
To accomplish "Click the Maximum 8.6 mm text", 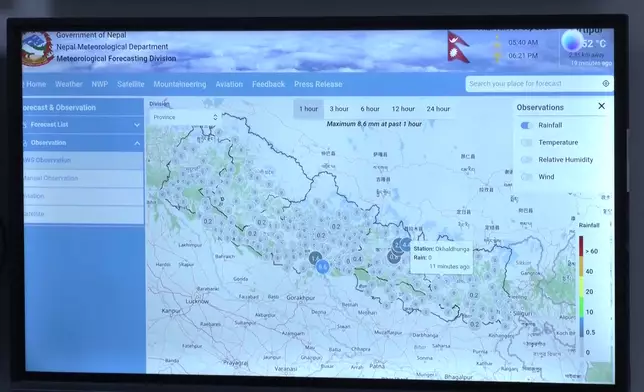I will pos(374,124).
